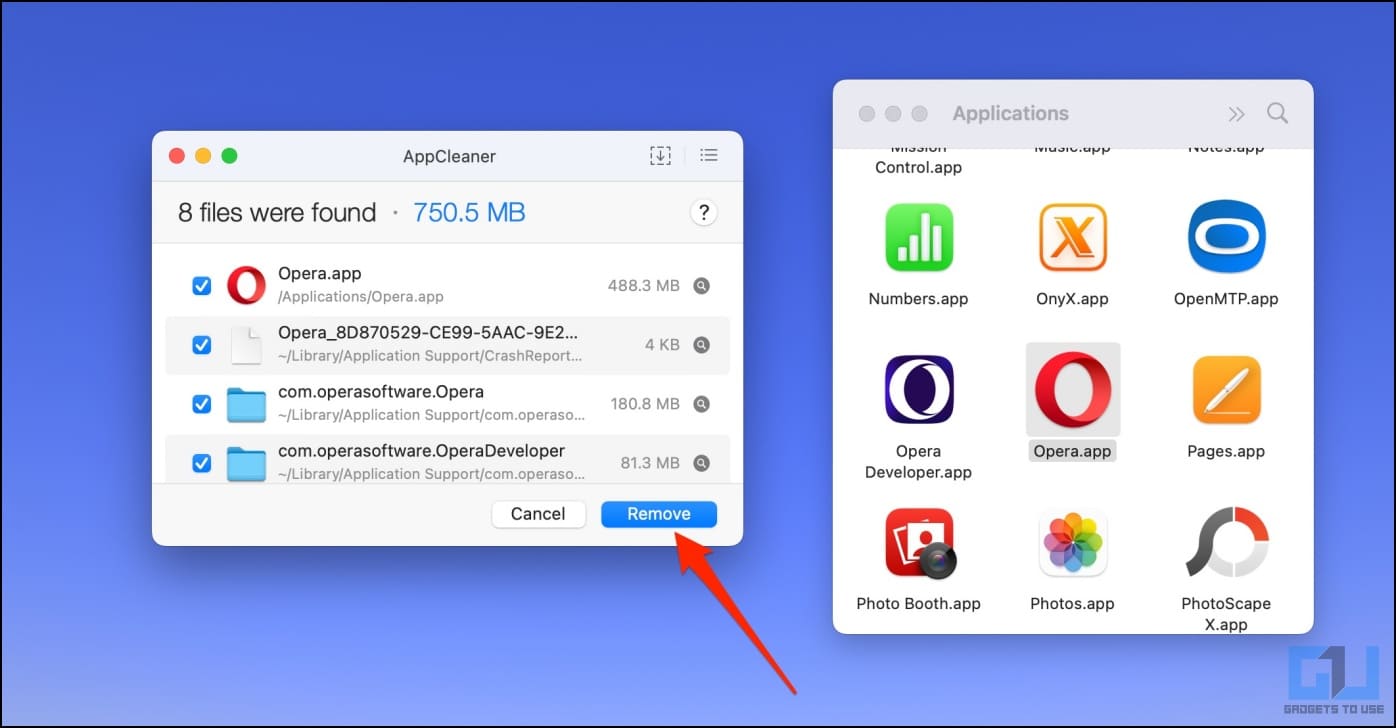Uncheck the Opera.app checkbox

tap(201, 286)
